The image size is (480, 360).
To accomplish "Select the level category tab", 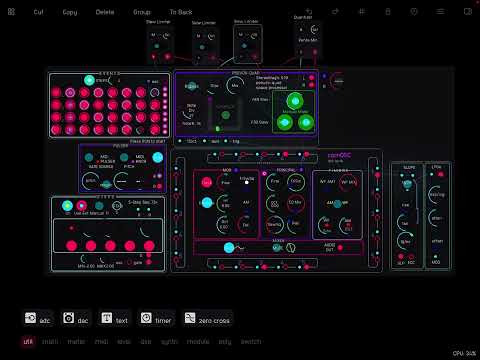I will pos(124,342).
